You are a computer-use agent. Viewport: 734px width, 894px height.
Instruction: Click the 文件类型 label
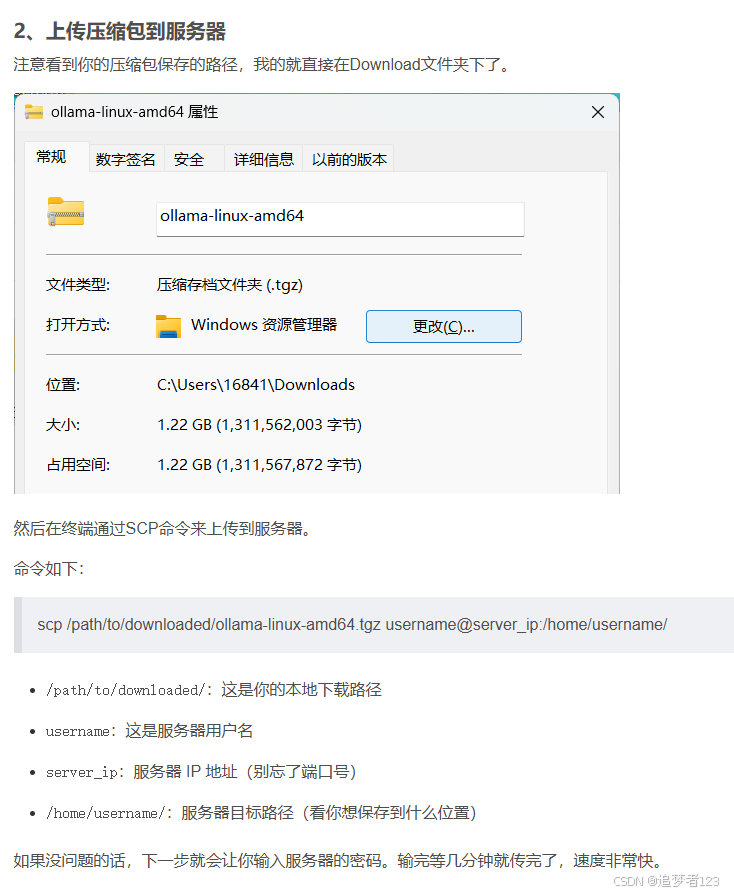click(78, 285)
